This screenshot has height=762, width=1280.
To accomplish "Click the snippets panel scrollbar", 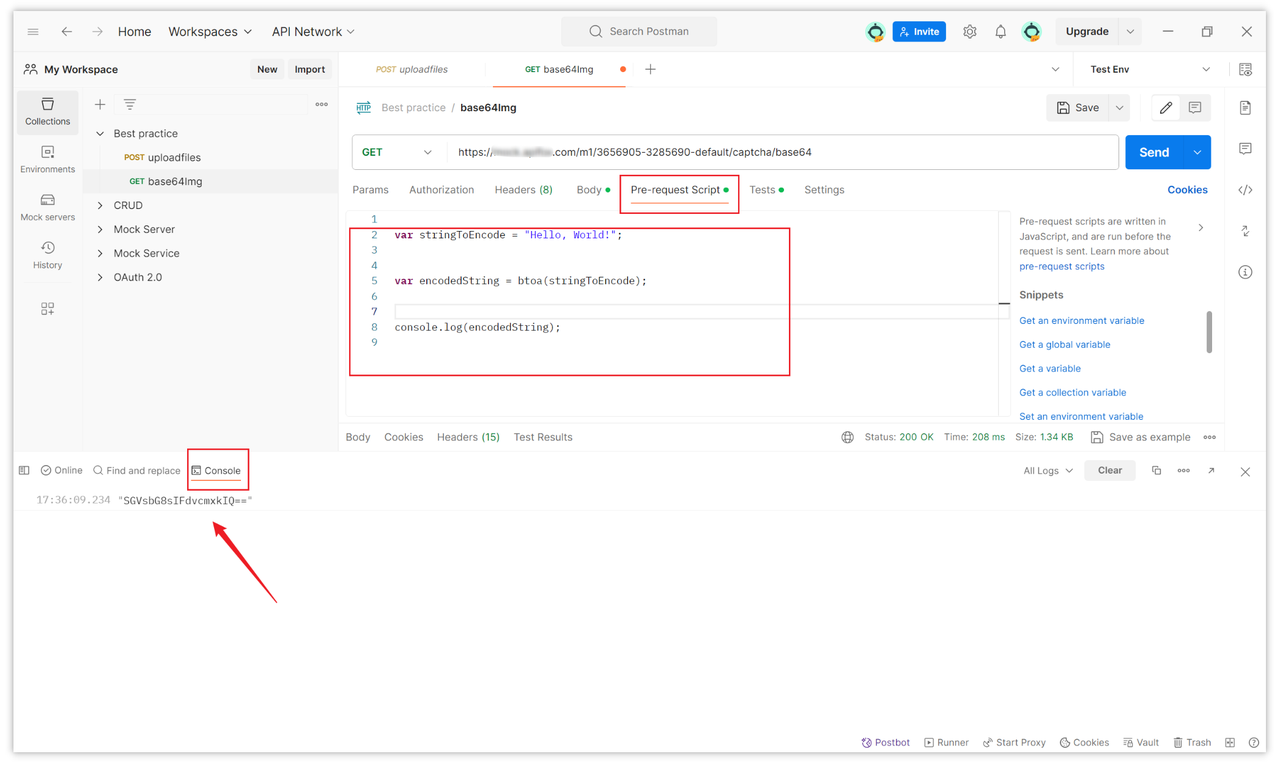I will point(1209,332).
